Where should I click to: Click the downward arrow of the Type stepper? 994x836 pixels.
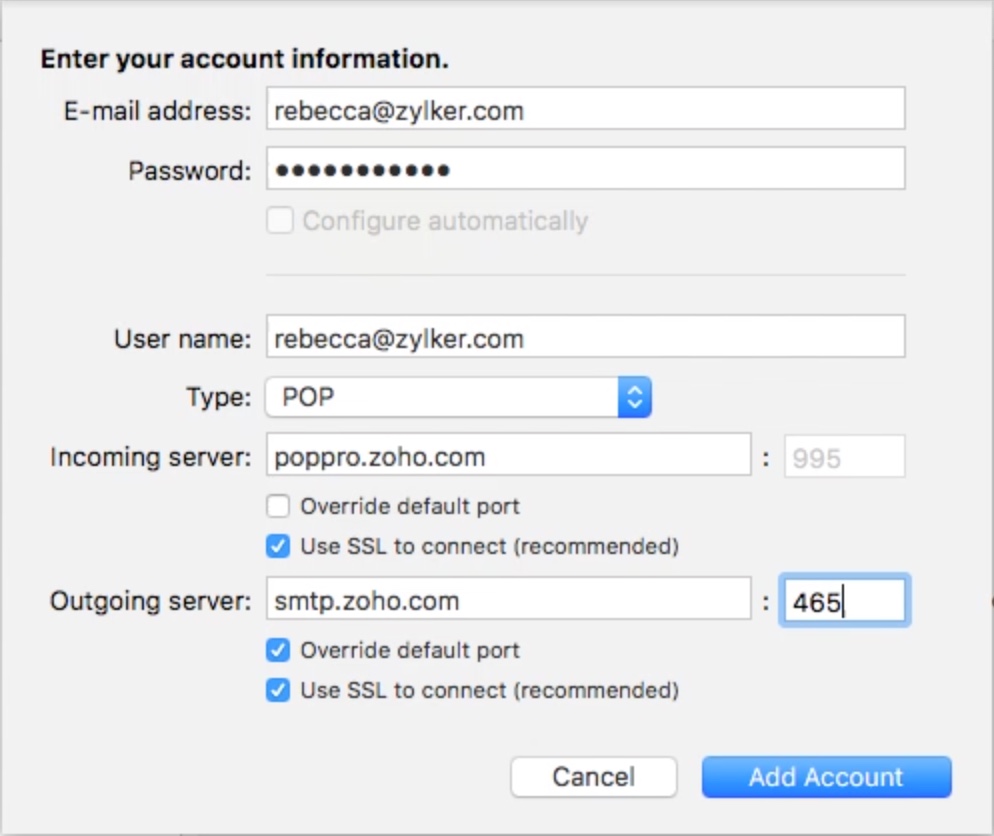637,403
